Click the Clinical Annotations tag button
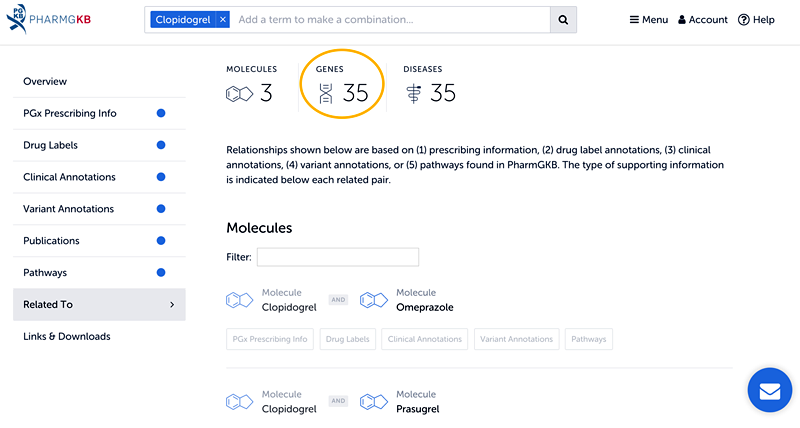Image resolution: width=800 pixels, height=428 pixels. coord(424,339)
